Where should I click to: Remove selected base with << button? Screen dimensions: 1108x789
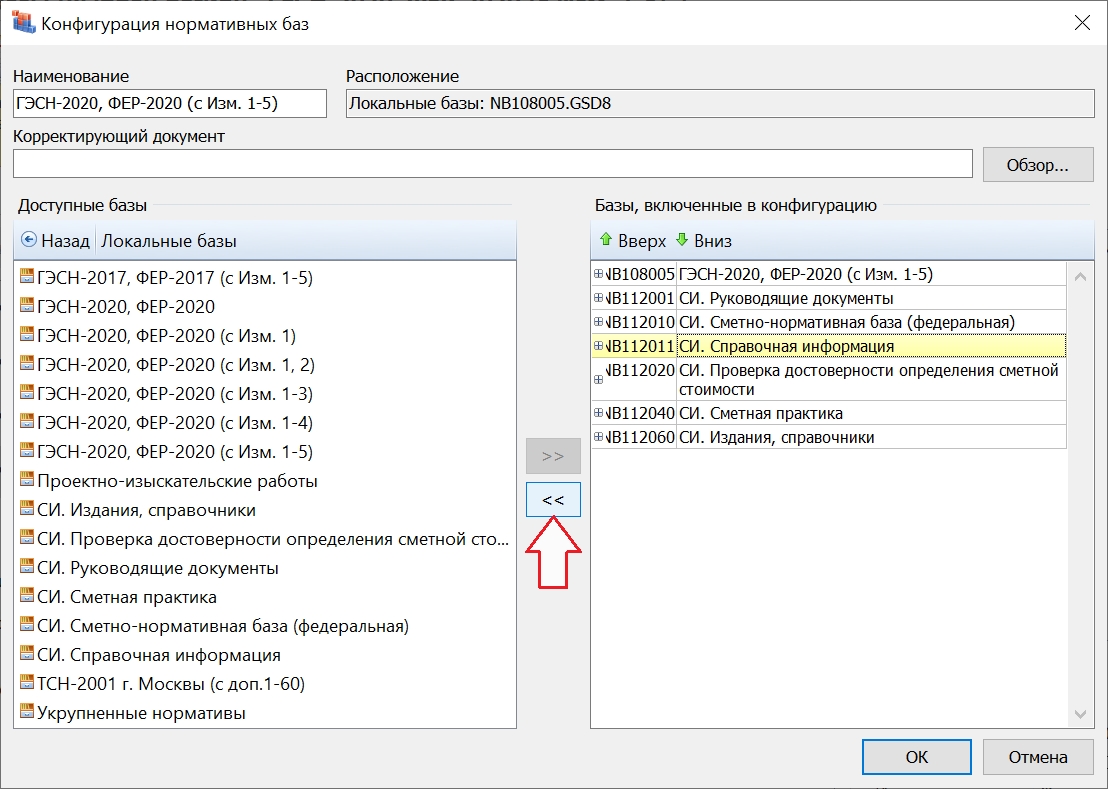553,500
